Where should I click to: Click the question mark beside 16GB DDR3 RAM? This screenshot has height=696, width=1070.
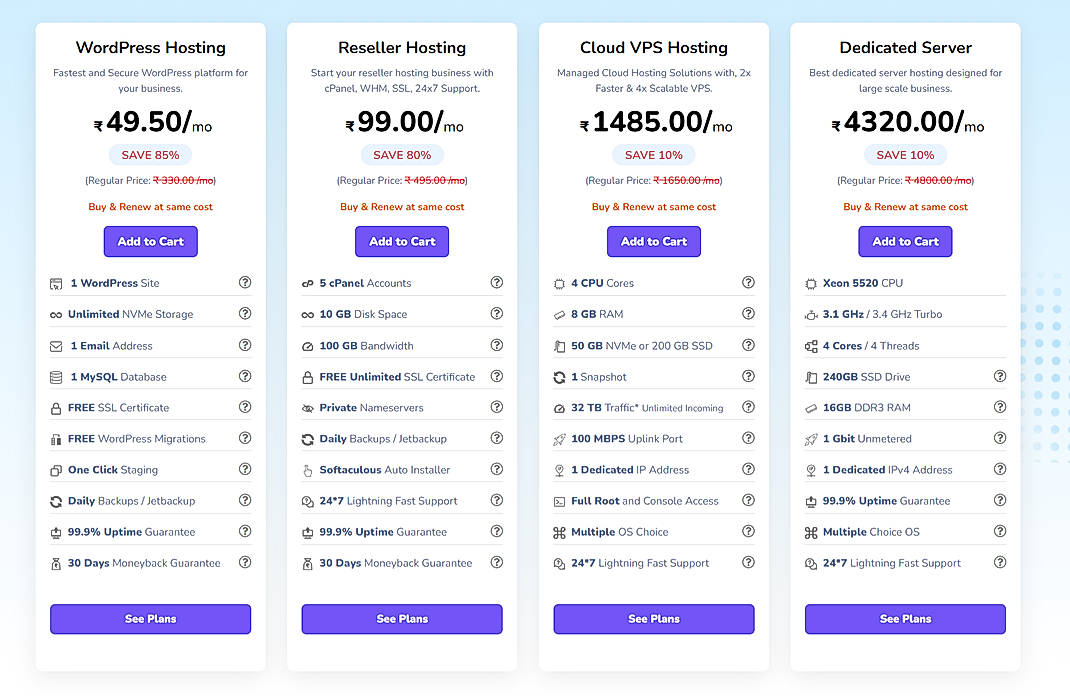[x=1000, y=407]
